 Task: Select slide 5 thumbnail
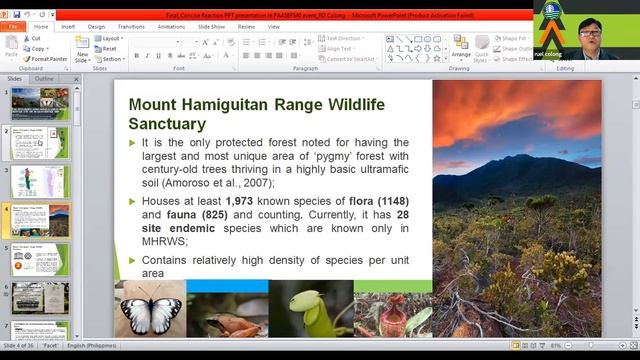pyautogui.click(x=40, y=260)
